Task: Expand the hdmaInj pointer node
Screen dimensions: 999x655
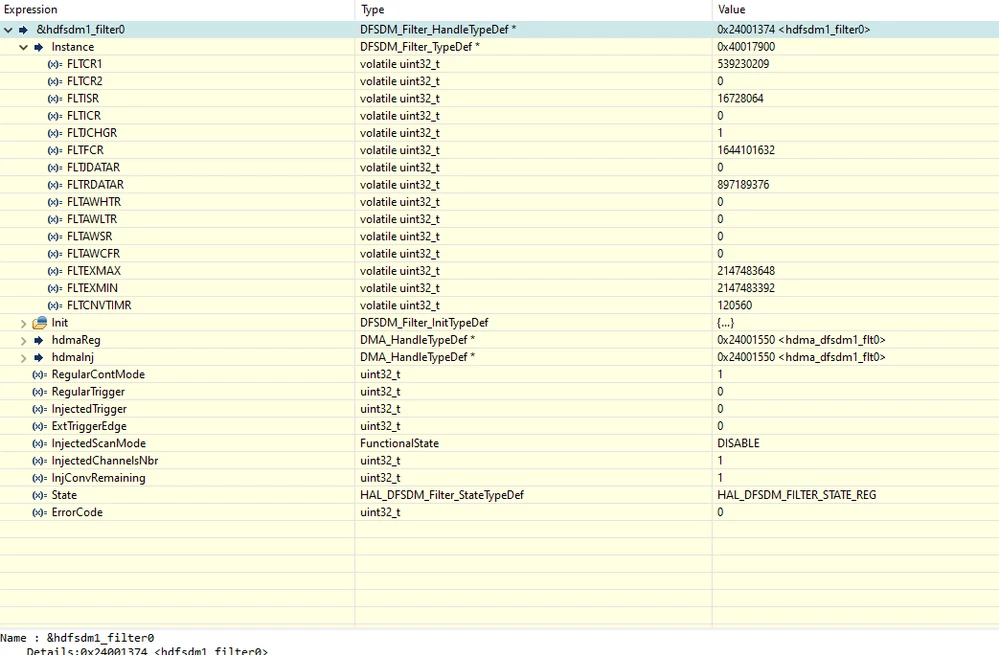Action: point(24,358)
